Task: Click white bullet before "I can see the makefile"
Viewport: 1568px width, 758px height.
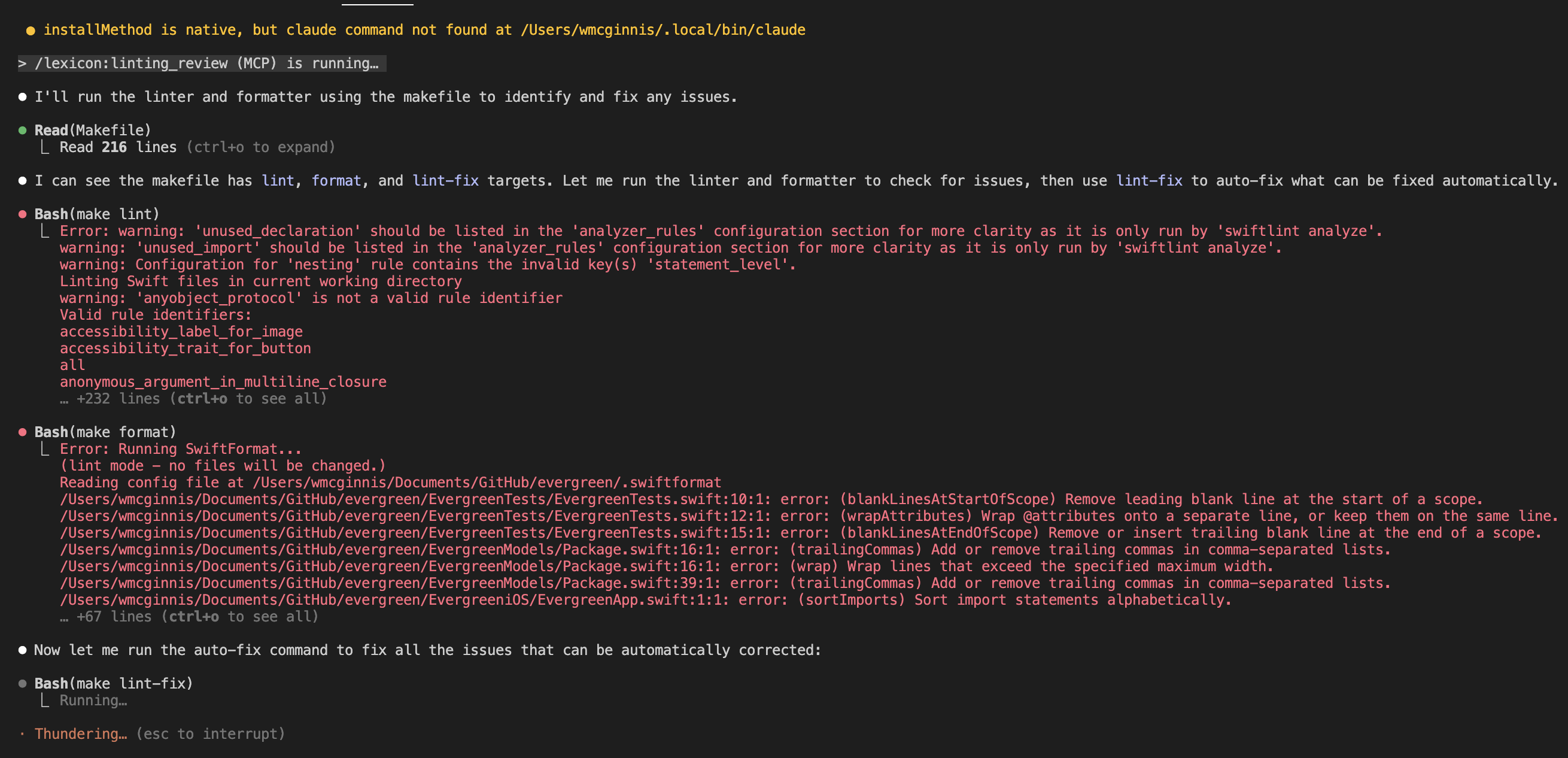Action: (x=23, y=181)
